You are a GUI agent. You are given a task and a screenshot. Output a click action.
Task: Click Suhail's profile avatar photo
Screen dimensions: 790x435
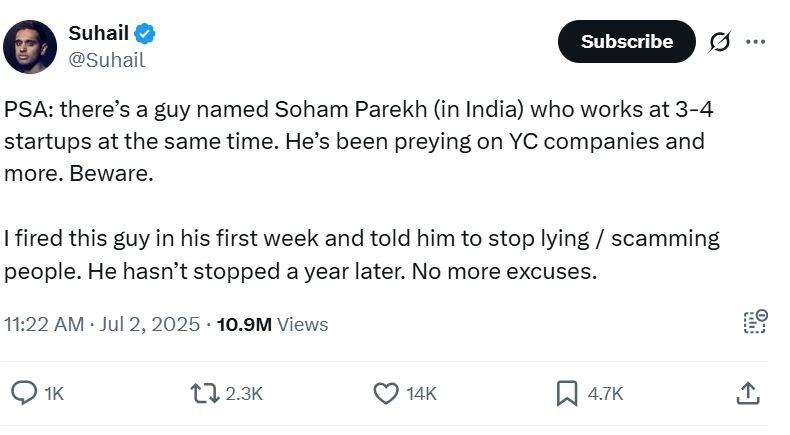[x=30, y=46]
